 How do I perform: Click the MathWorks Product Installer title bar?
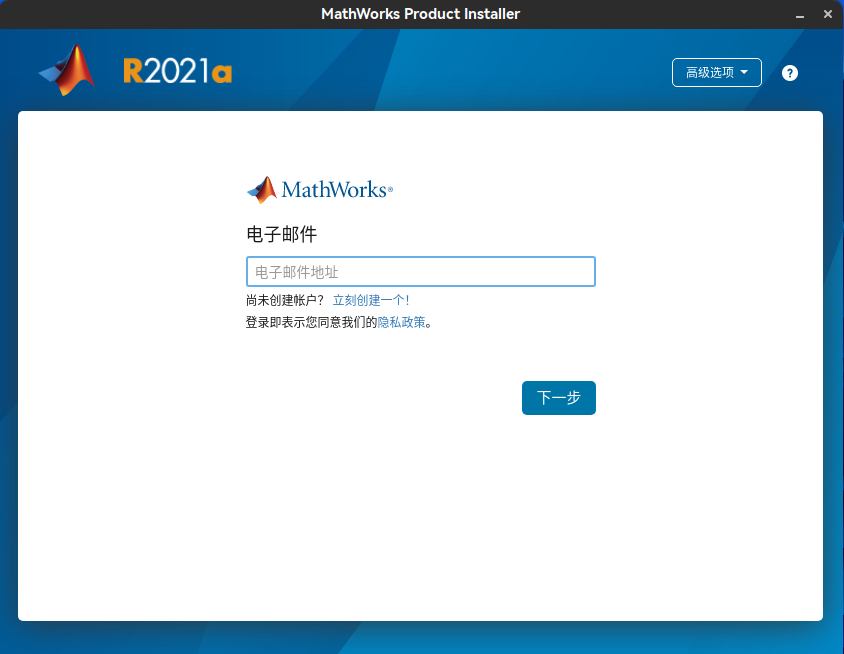tap(420, 14)
